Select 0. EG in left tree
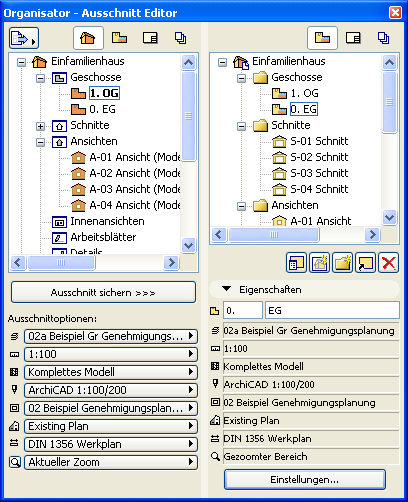This screenshot has height=502, width=408. pyautogui.click(x=102, y=109)
